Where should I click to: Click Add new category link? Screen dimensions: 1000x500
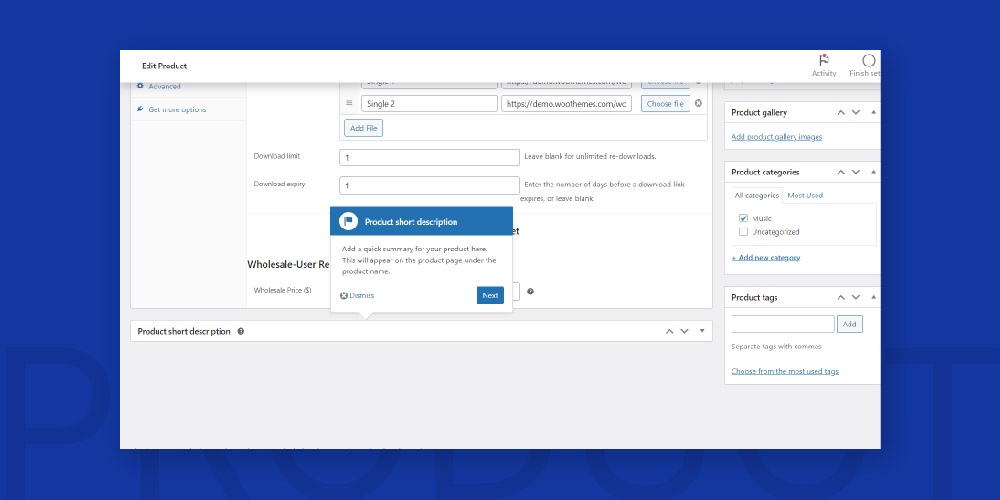[x=766, y=258]
